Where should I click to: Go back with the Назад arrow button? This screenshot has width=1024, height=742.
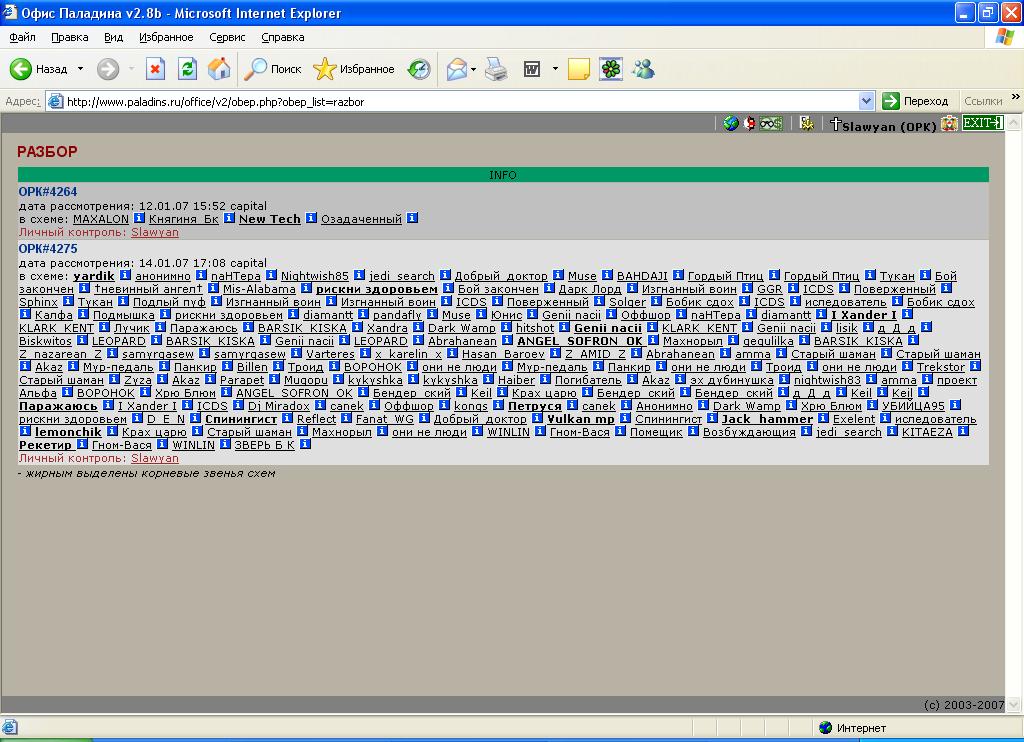pyautogui.click(x=39, y=69)
